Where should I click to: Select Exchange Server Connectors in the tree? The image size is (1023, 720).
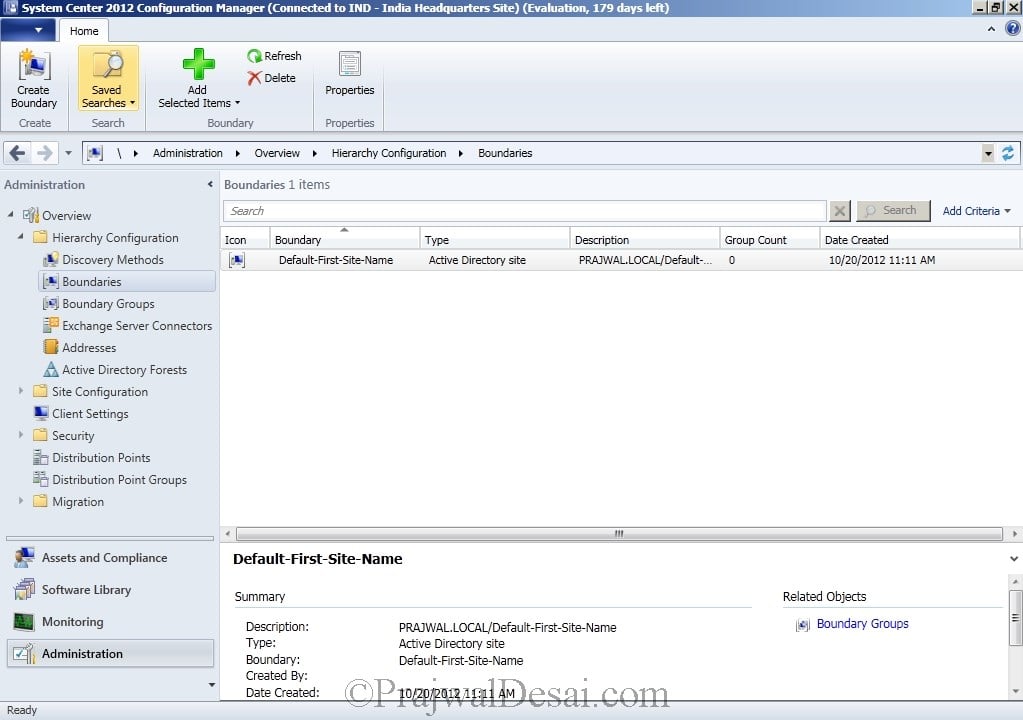coord(137,325)
